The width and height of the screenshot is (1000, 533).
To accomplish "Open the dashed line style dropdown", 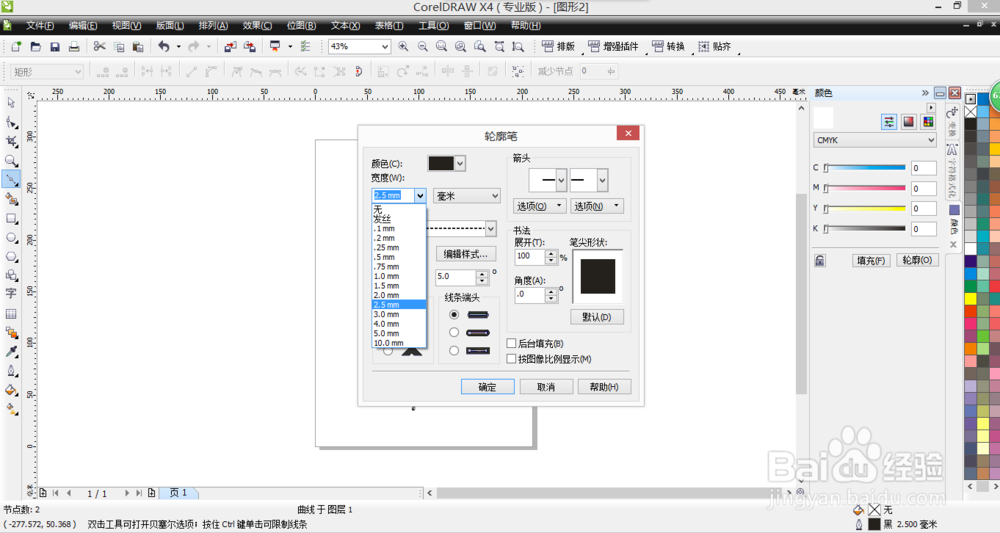I will pyautogui.click(x=490, y=228).
